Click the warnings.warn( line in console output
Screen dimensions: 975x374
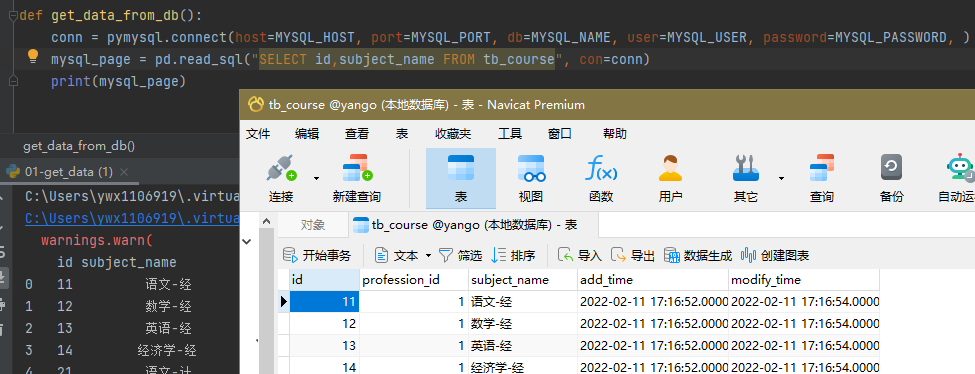pyautogui.click(x=97, y=240)
